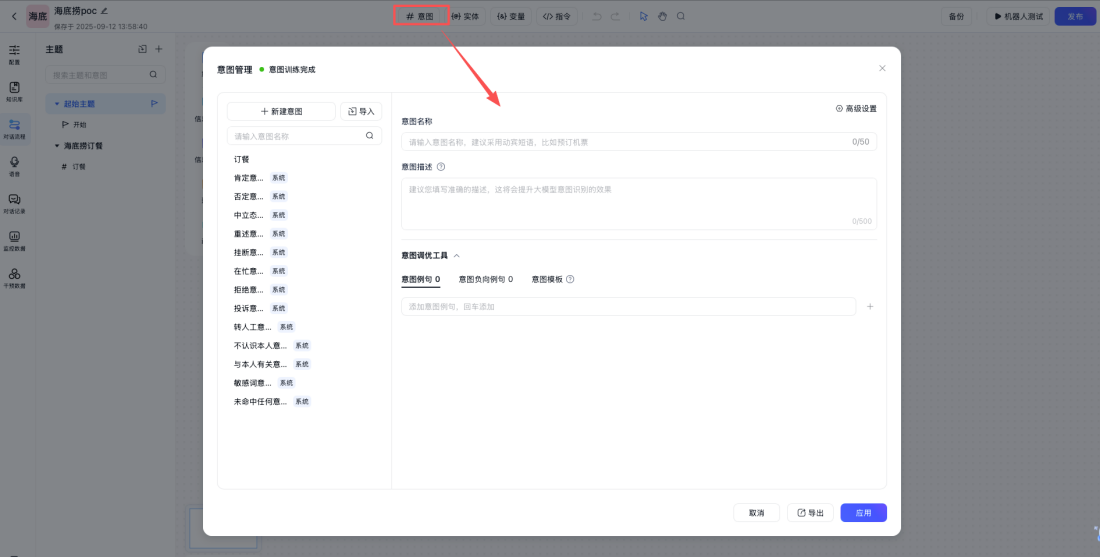
Task: Collapse the 海底捞订餐 tree node
Action: (x=57, y=146)
